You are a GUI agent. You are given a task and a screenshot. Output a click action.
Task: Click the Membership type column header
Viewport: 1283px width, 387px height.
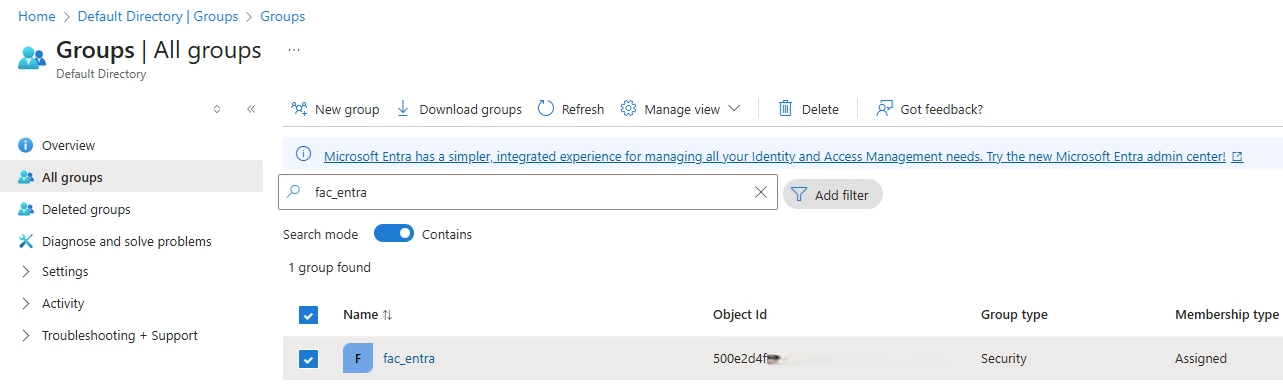(1227, 315)
